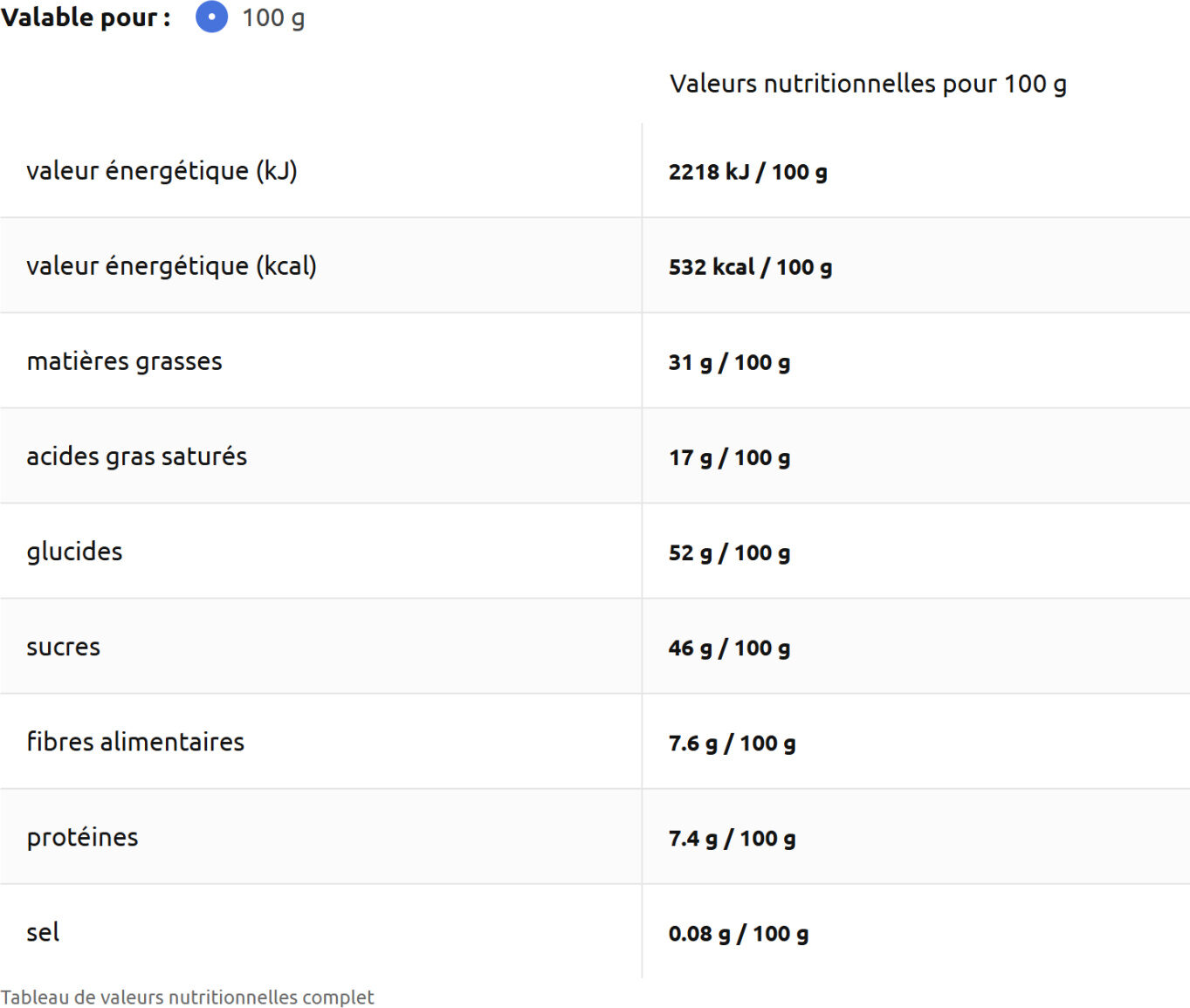Viewport: 1190px width, 1008px height.
Task: Click the "Valable pour :" label
Action: (x=86, y=17)
